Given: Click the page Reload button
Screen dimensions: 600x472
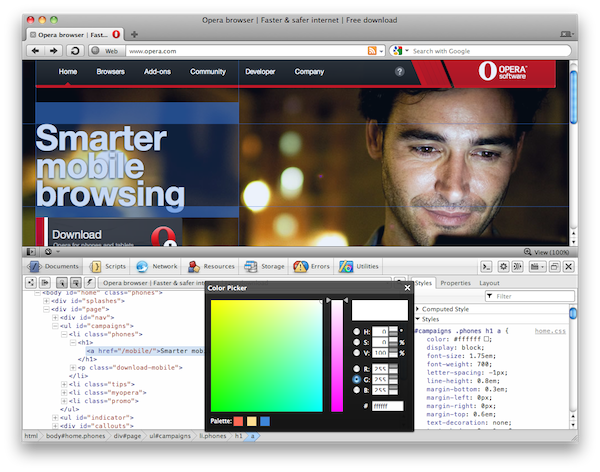Looking at the screenshot, I should tap(73, 50).
